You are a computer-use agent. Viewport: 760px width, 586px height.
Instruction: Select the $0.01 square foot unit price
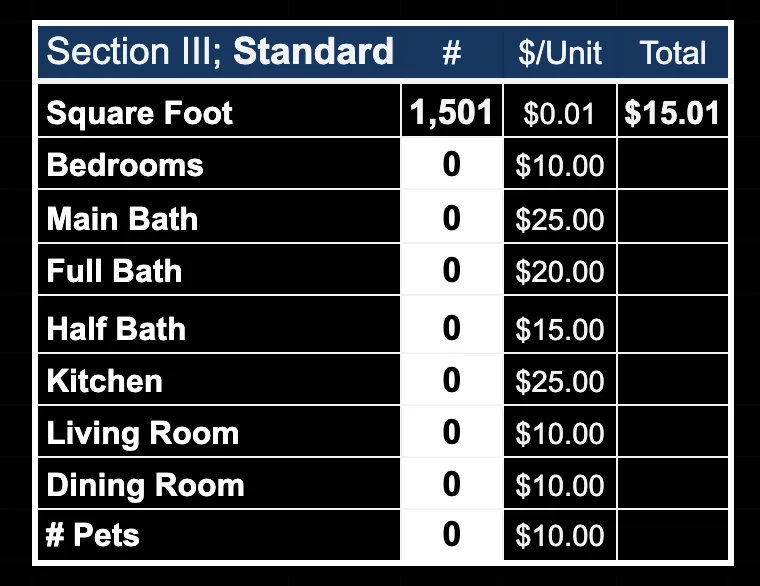pyautogui.click(x=560, y=111)
